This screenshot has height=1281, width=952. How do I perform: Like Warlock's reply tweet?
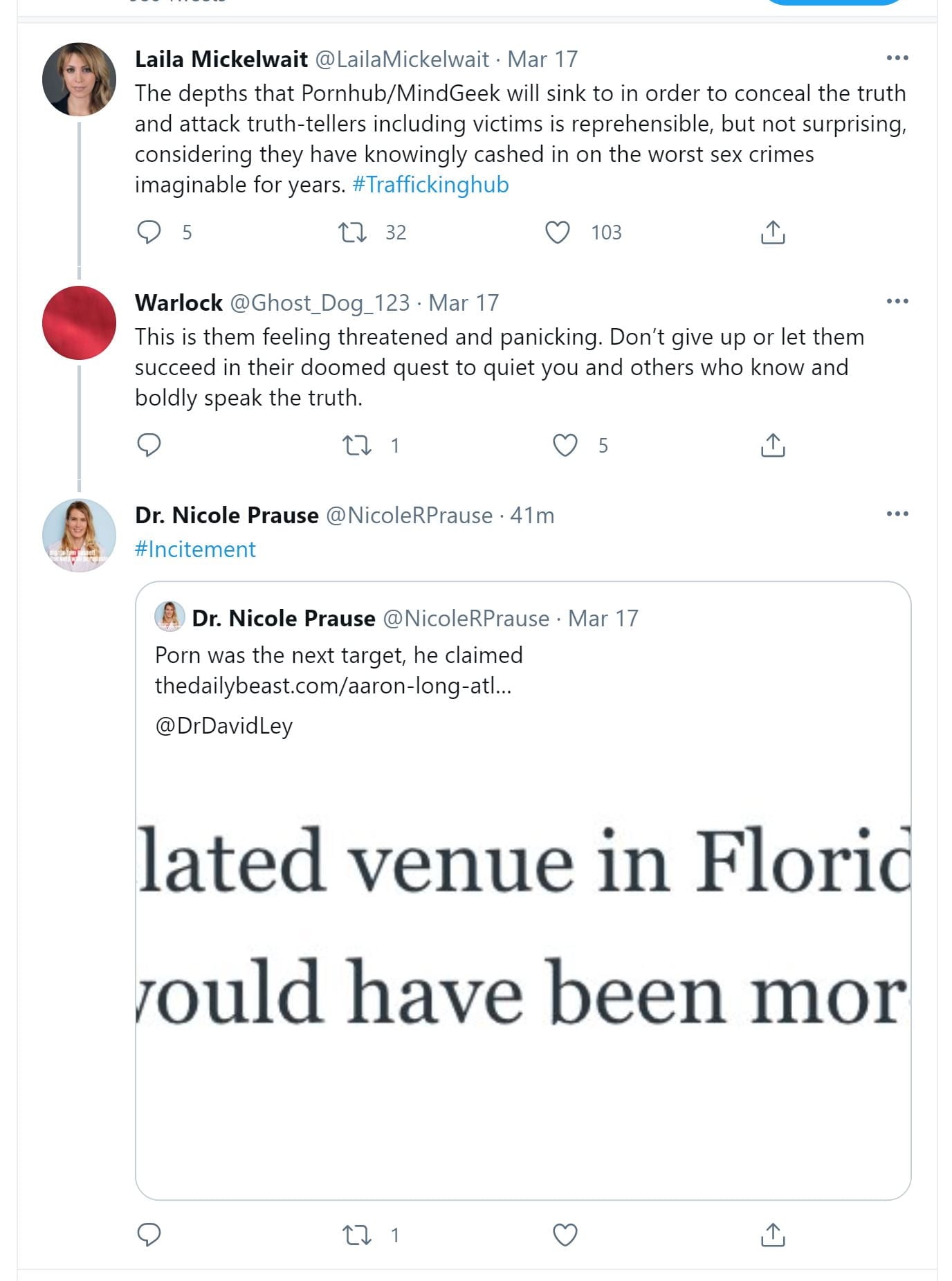pyautogui.click(x=565, y=444)
